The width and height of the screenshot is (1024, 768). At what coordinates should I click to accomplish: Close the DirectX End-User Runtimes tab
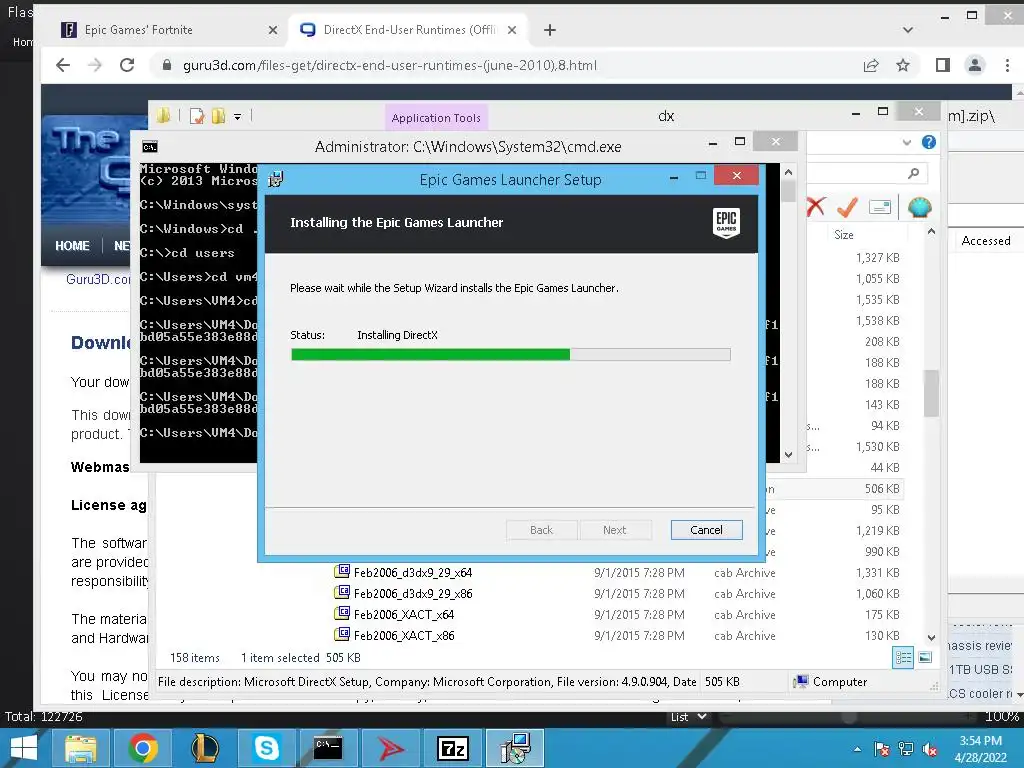pyautogui.click(x=512, y=30)
